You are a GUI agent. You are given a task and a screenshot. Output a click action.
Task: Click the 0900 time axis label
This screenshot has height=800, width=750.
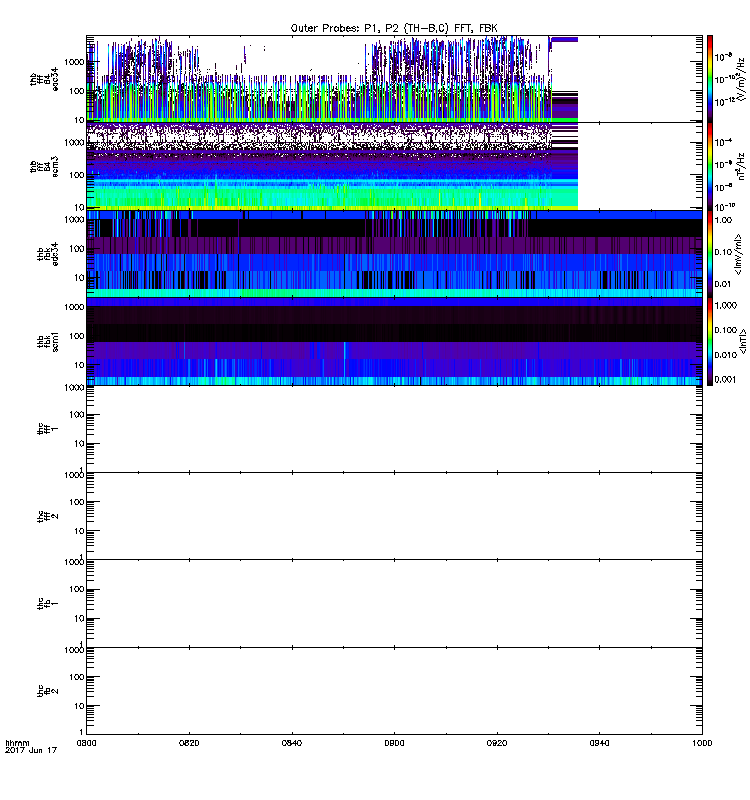(x=394, y=743)
